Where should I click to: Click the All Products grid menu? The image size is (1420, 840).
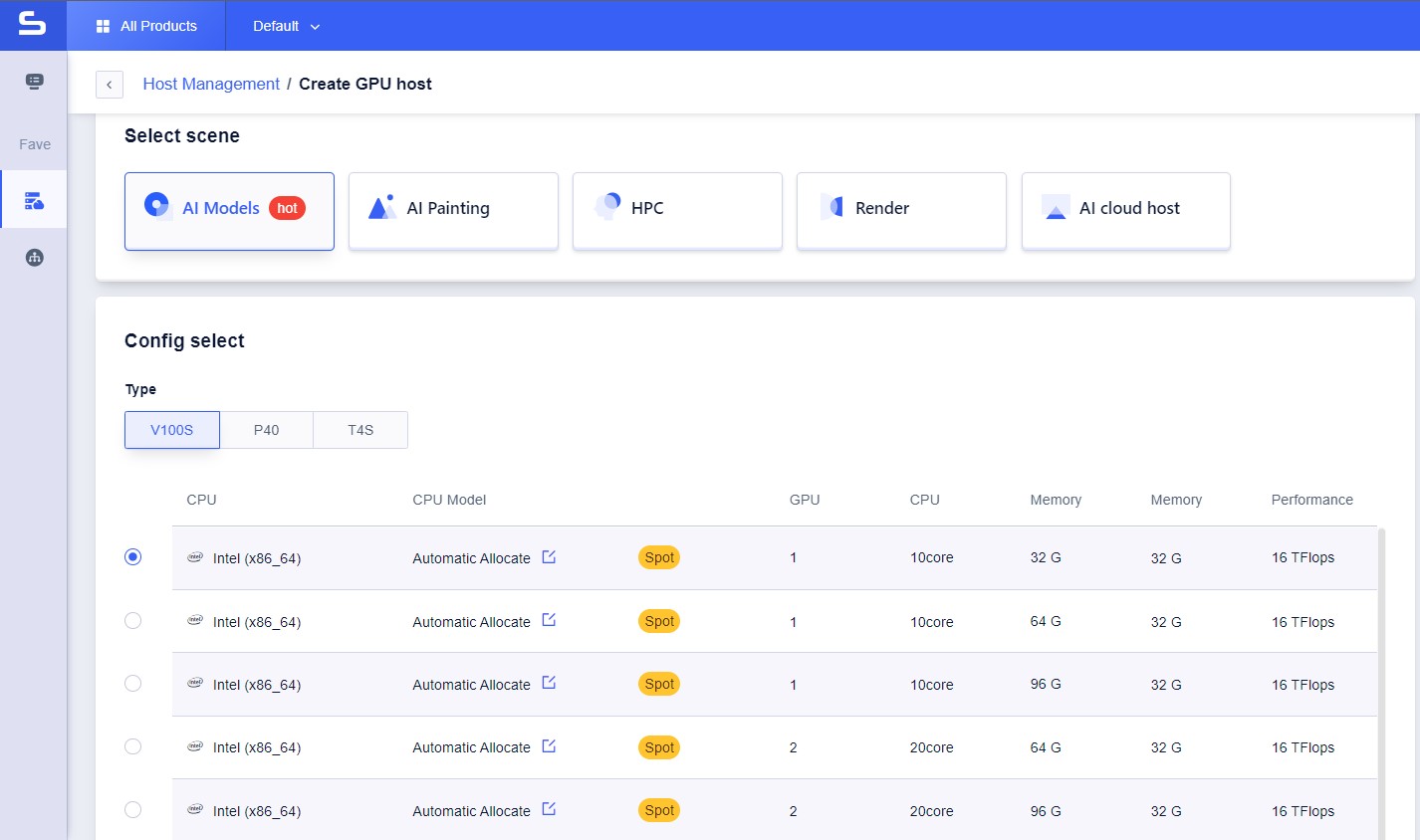coord(145,26)
